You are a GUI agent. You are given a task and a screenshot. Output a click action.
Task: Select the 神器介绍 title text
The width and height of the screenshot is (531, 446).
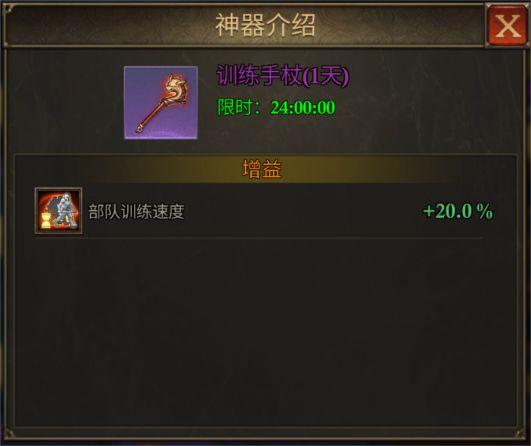point(266,25)
